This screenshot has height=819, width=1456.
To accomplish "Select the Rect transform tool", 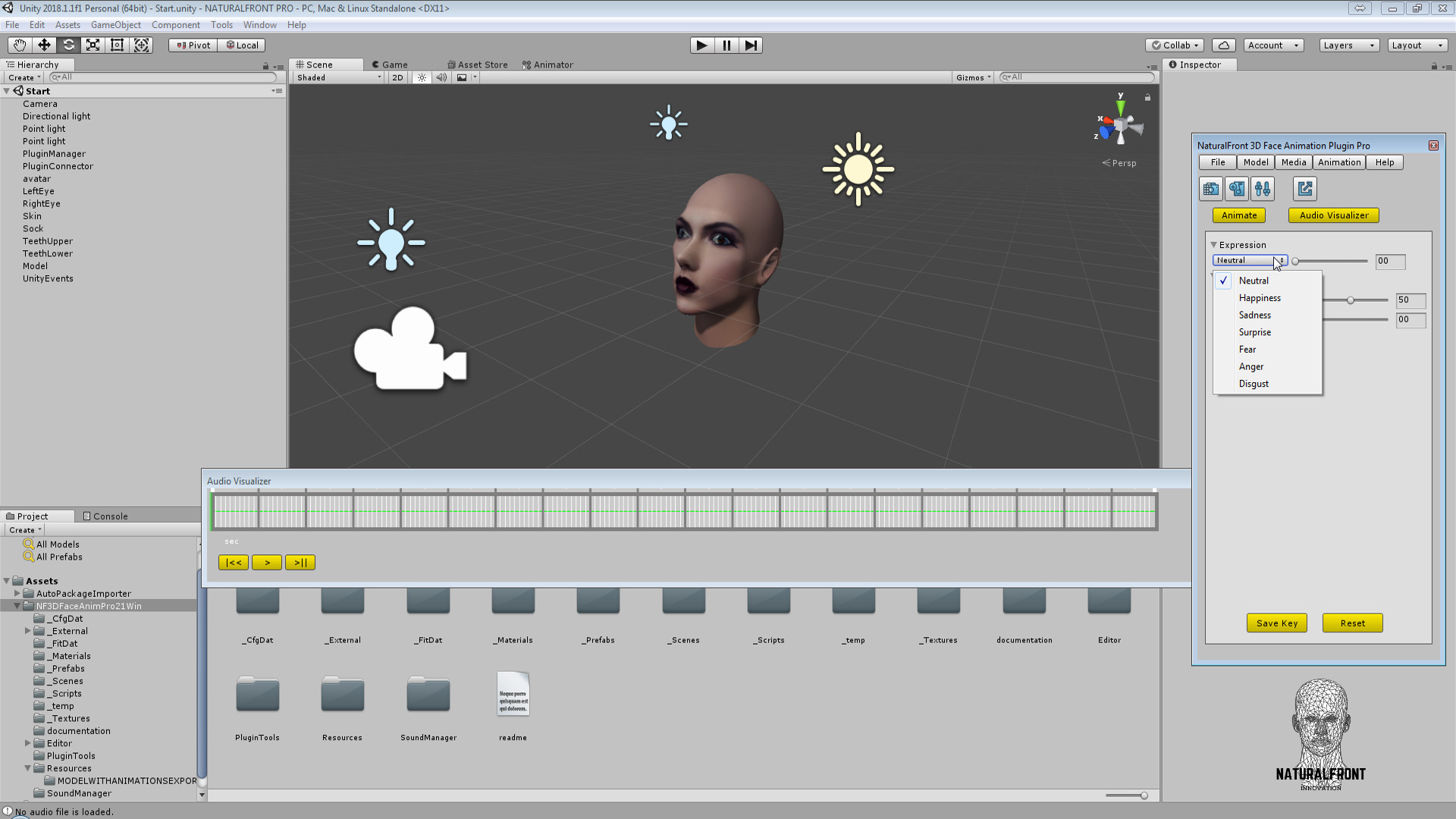I will (117, 45).
